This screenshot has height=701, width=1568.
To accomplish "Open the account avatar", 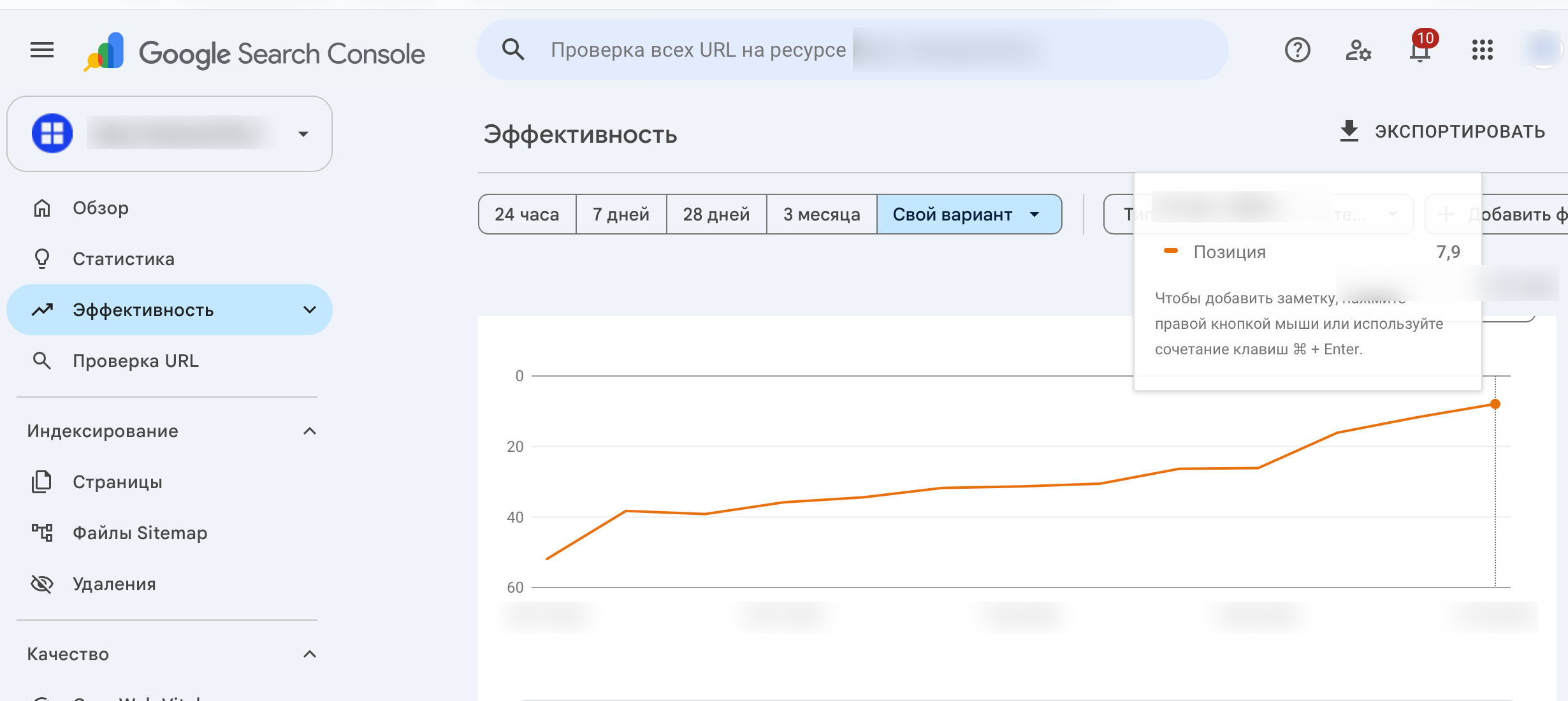I will tap(1543, 50).
